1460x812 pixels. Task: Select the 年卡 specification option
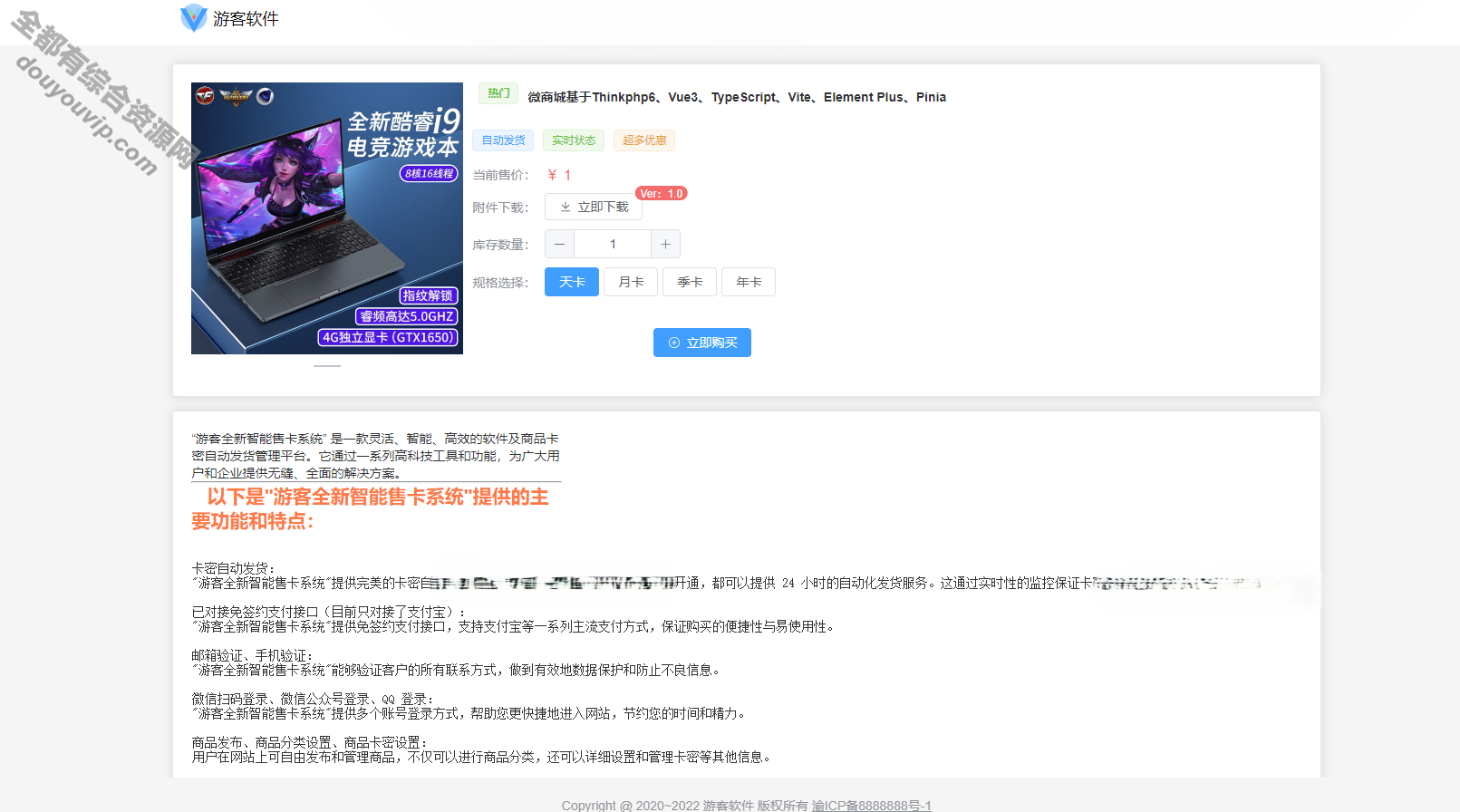(749, 282)
